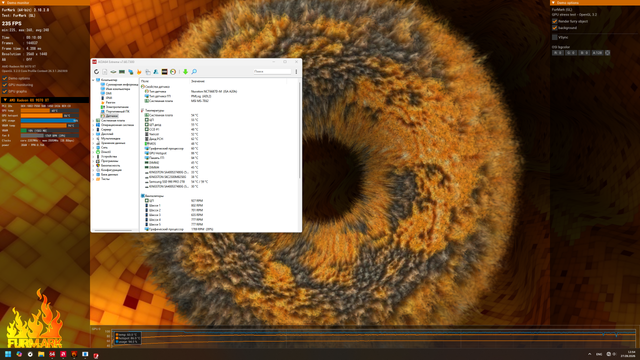640x360 pixels.
Task: Select Имя компьютера tree item
Action: 115,89
